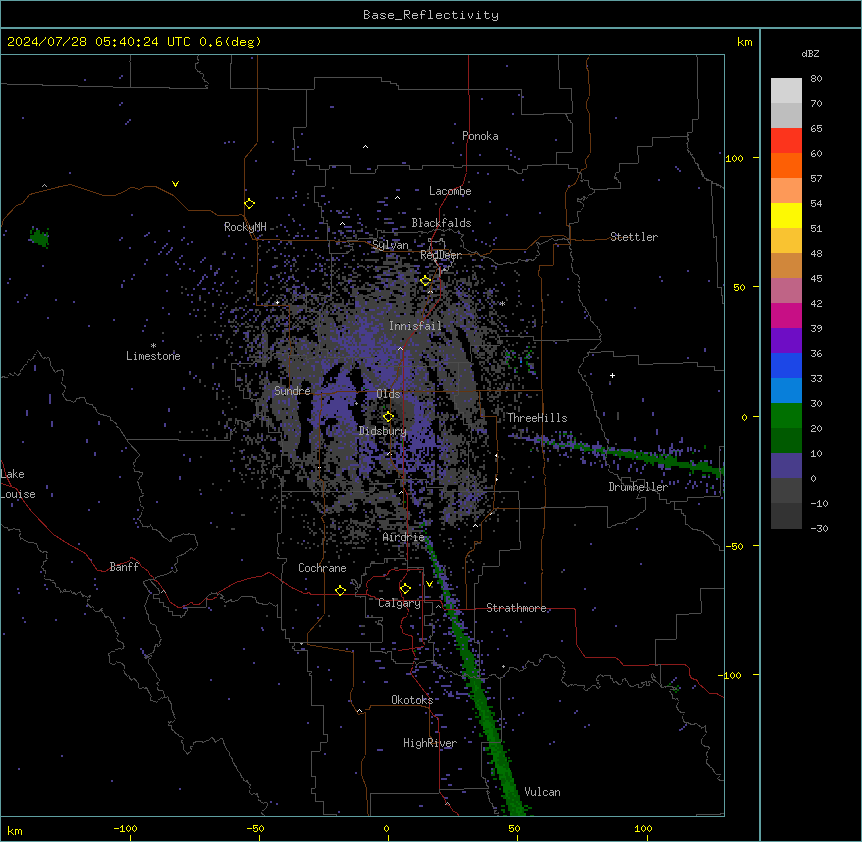
Task: Select the violet 36-39 dBZ legend swatch
Action: coord(786,341)
